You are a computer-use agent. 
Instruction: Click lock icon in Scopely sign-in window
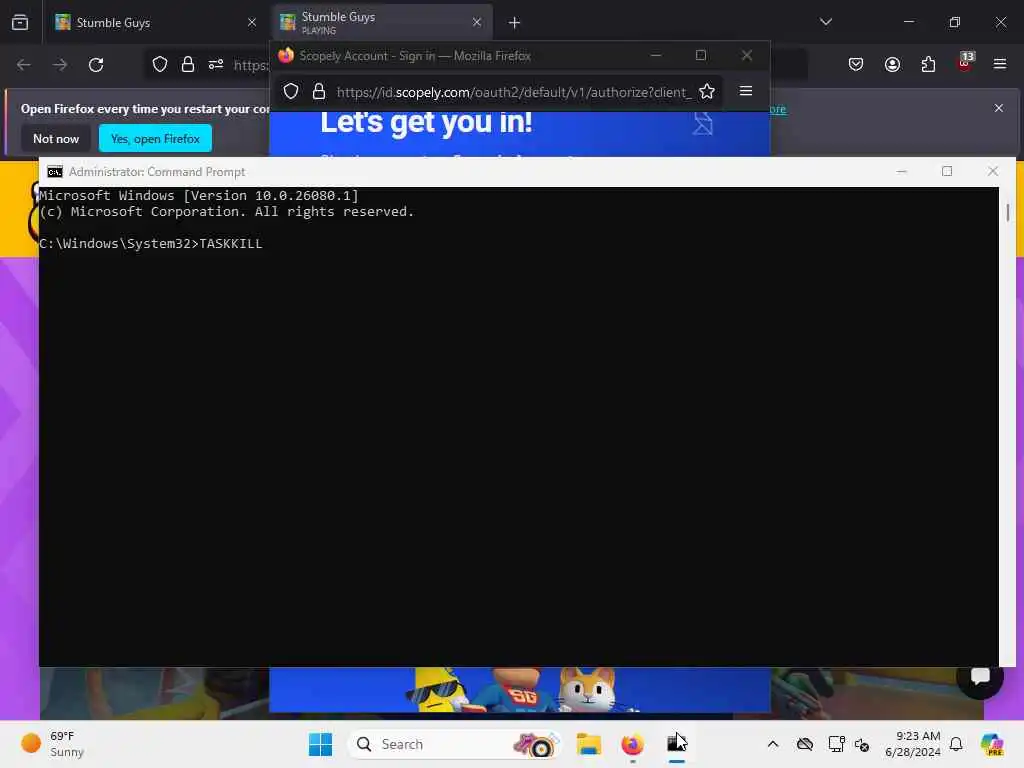tap(319, 91)
